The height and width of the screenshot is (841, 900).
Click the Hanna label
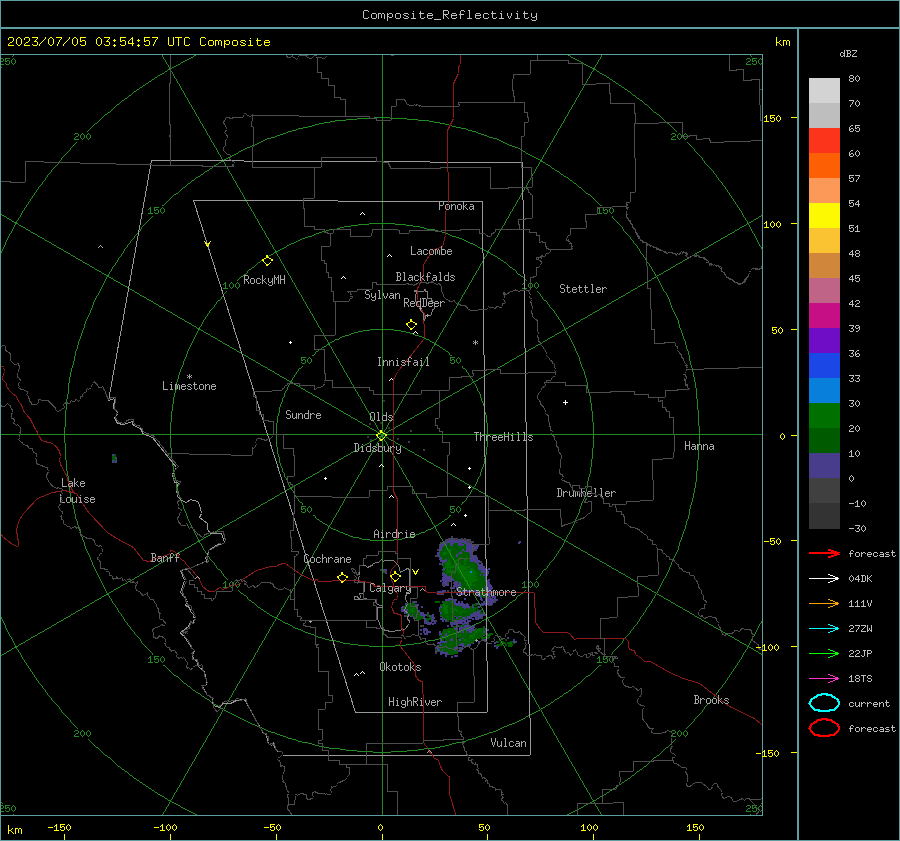[x=699, y=446]
